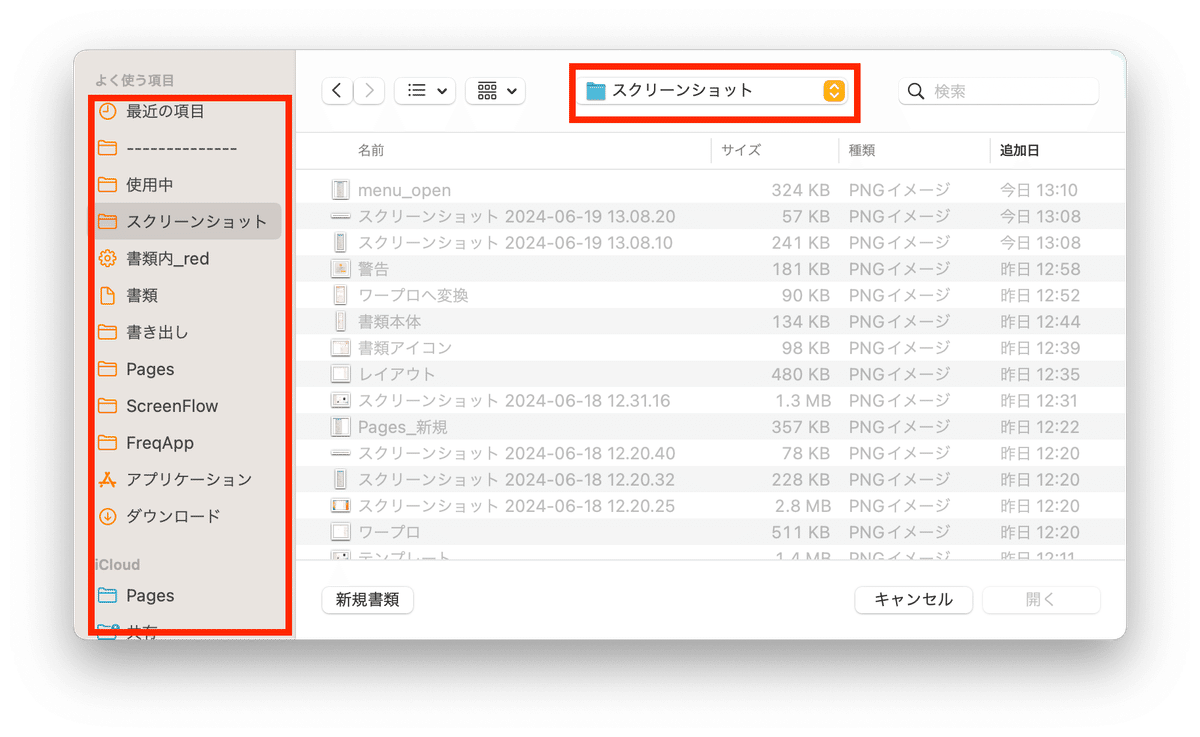Sort by 追加日 column header
Screen dimensions: 1200x737
pos(1020,150)
